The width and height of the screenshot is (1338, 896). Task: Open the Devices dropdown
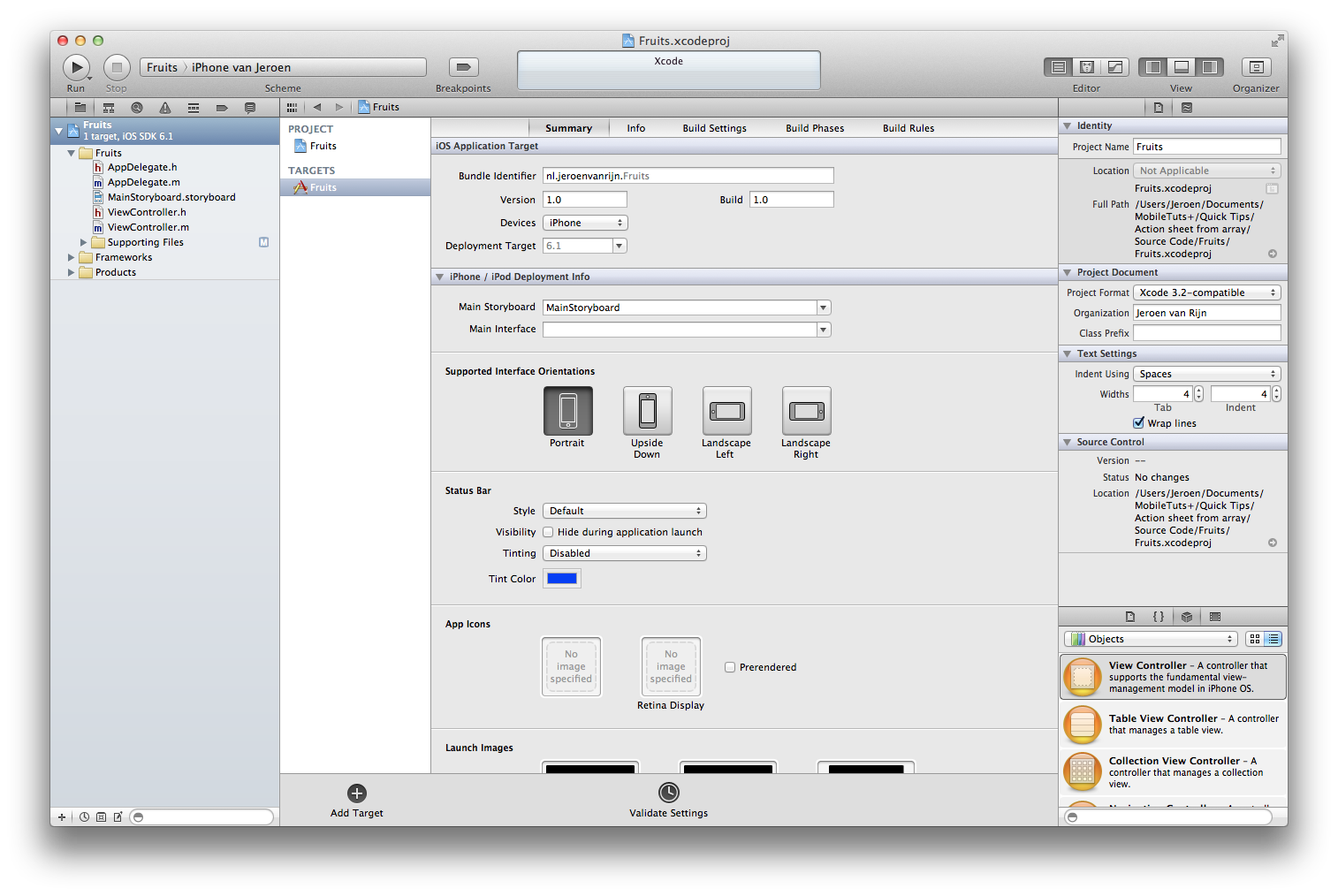click(x=585, y=223)
